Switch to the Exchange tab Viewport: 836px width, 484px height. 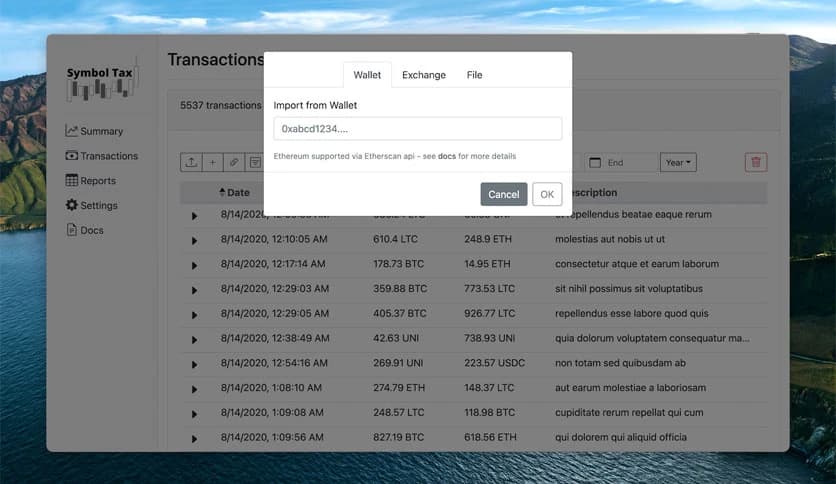(x=424, y=75)
